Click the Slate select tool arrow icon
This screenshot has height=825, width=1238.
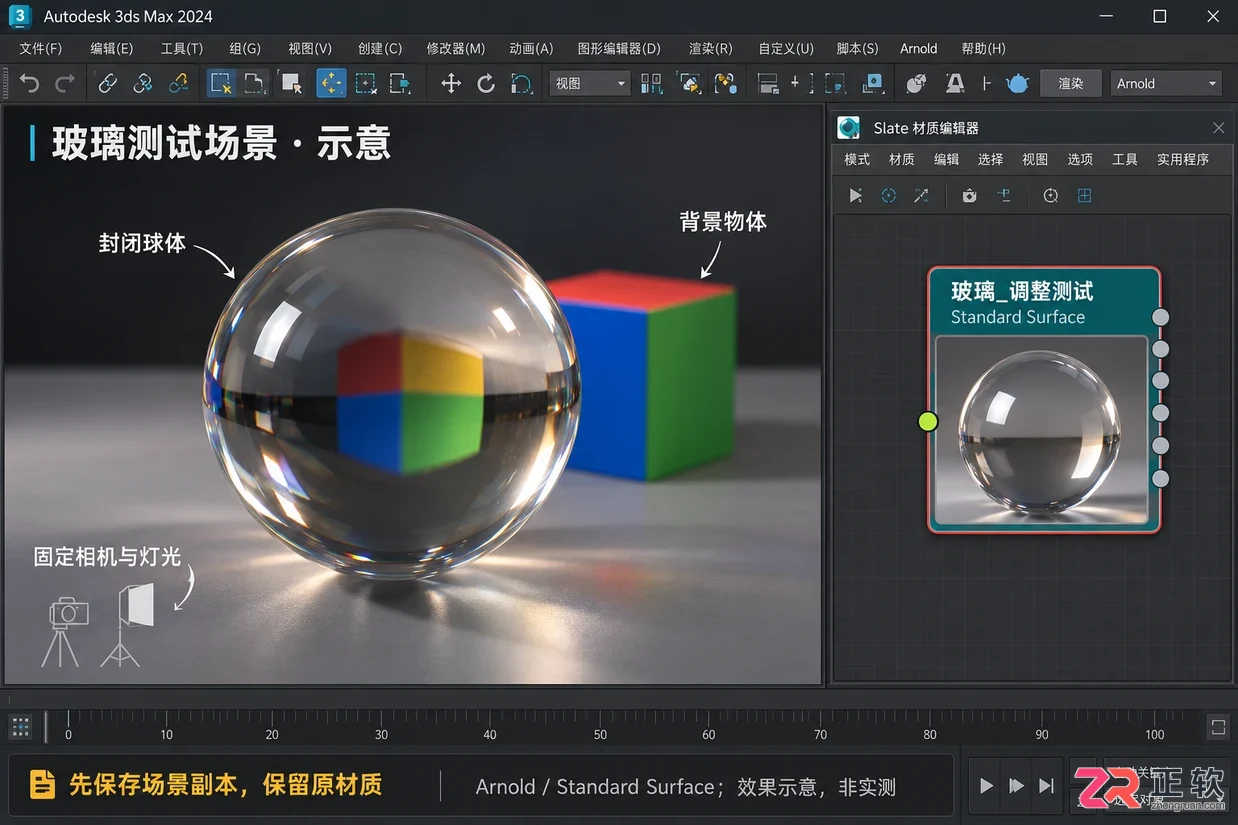[x=856, y=196]
